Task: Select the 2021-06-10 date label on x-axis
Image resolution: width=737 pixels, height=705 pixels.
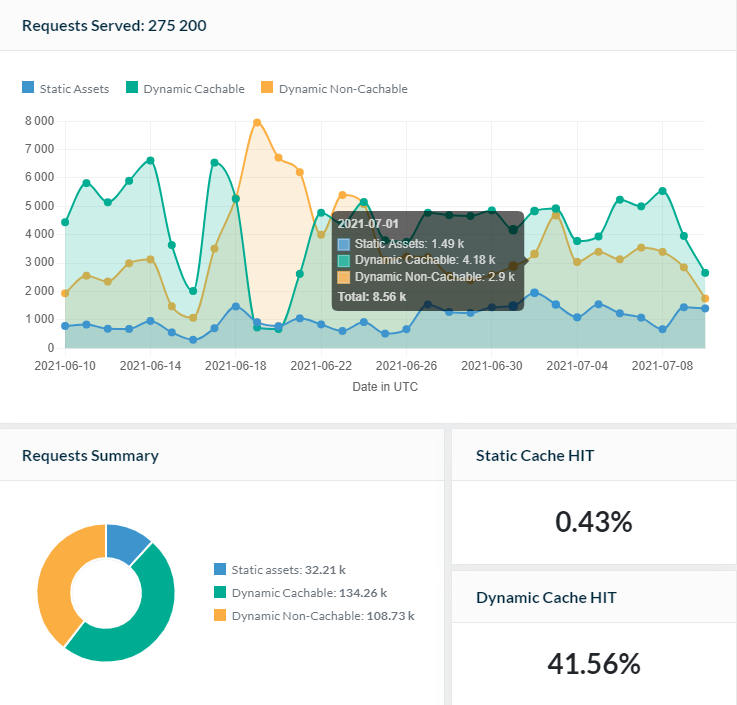Action: click(x=65, y=366)
